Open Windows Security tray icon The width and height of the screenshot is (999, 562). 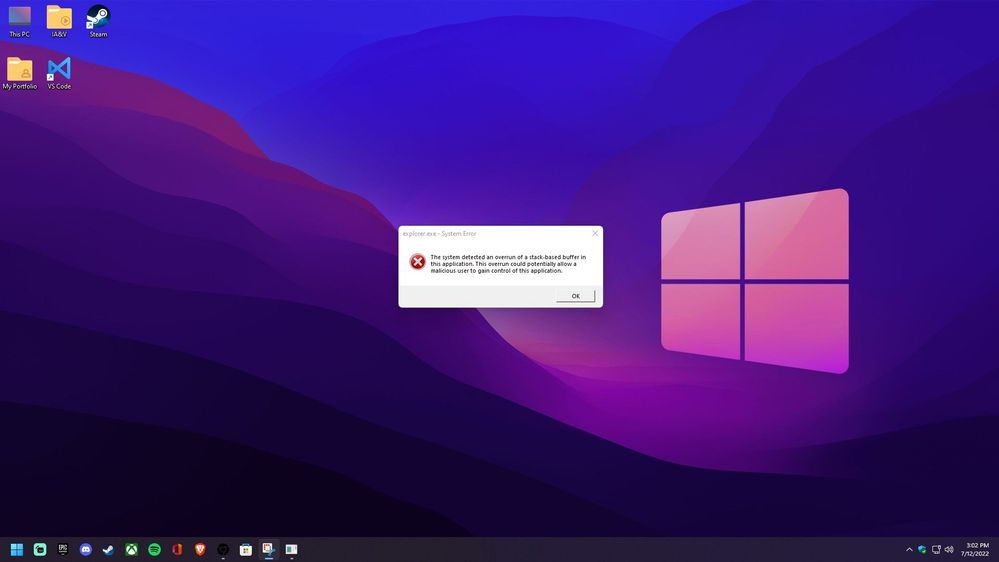[x=922, y=549]
